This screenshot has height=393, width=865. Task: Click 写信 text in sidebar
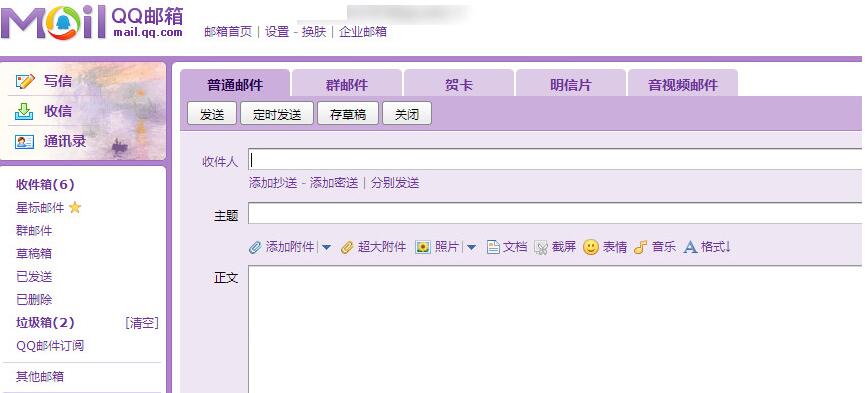click(x=58, y=82)
